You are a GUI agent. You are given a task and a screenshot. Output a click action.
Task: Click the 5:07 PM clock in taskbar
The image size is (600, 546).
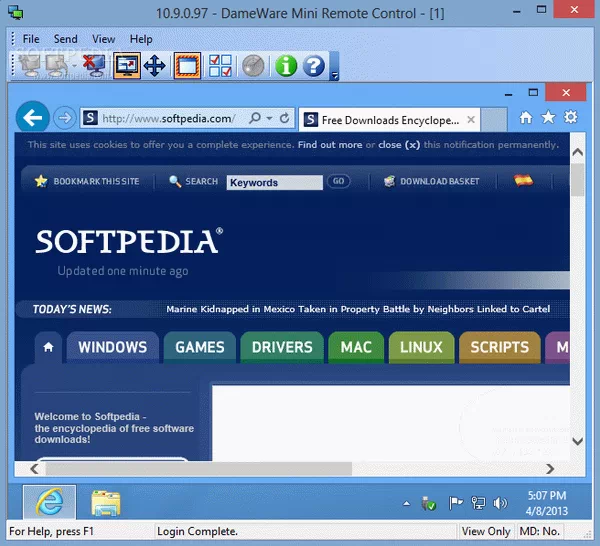pyautogui.click(x=547, y=495)
